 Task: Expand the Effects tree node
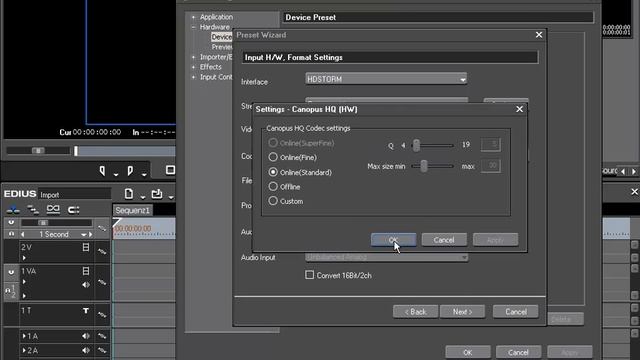193,67
